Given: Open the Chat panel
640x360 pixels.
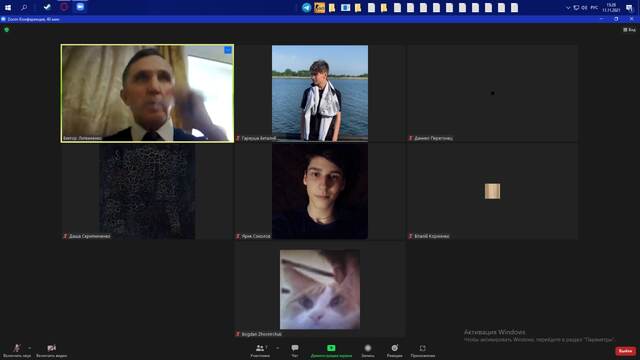Looking at the screenshot, I should click(295, 351).
